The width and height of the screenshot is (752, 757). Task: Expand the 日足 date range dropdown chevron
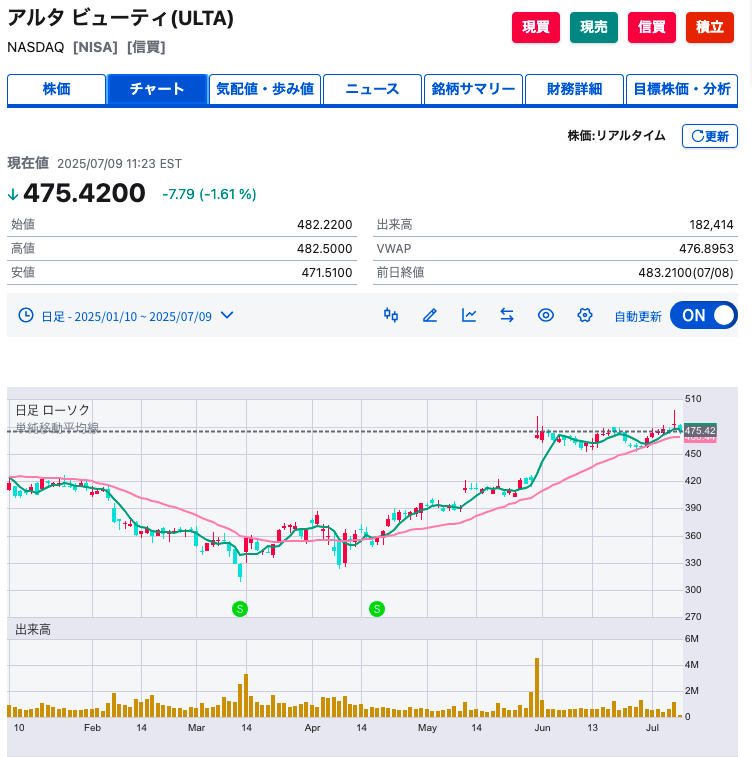click(x=227, y=315)
